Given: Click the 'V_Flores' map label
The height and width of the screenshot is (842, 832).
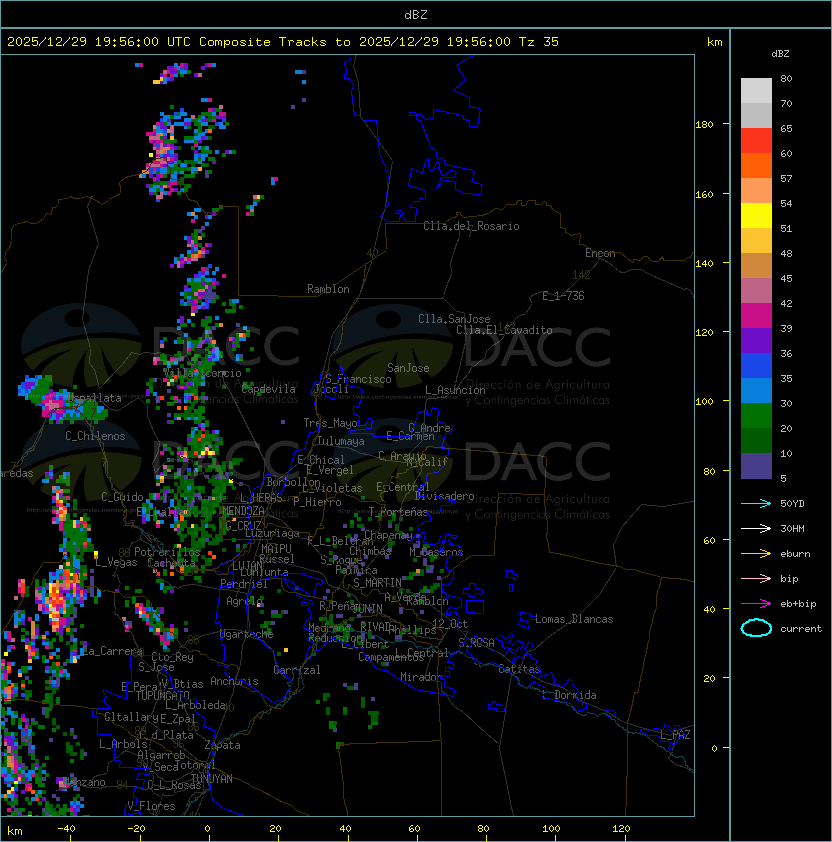Looking at the screenshot, I should (151, 806).
